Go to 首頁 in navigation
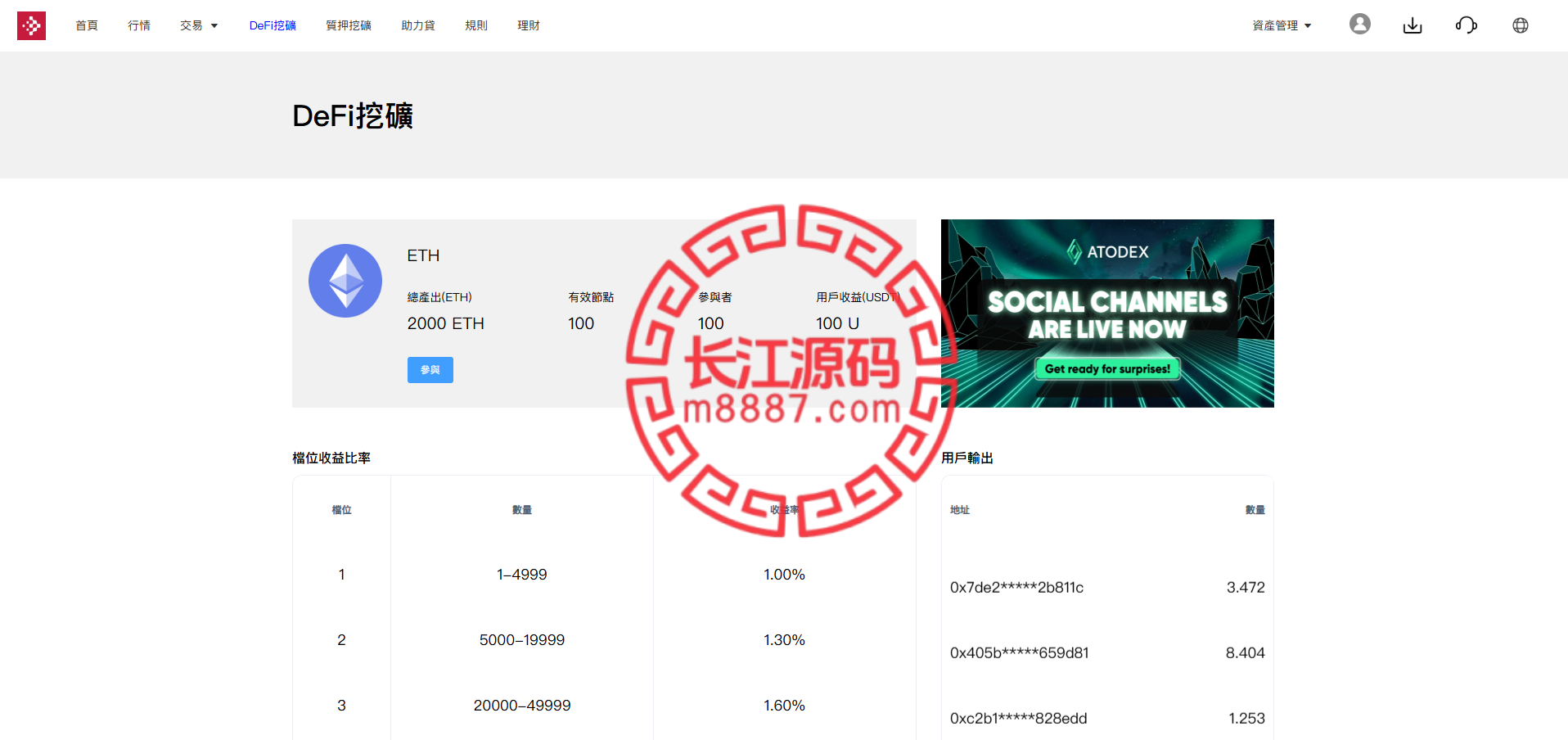This screenshot has height=740, width=1568. pos(87,25)
